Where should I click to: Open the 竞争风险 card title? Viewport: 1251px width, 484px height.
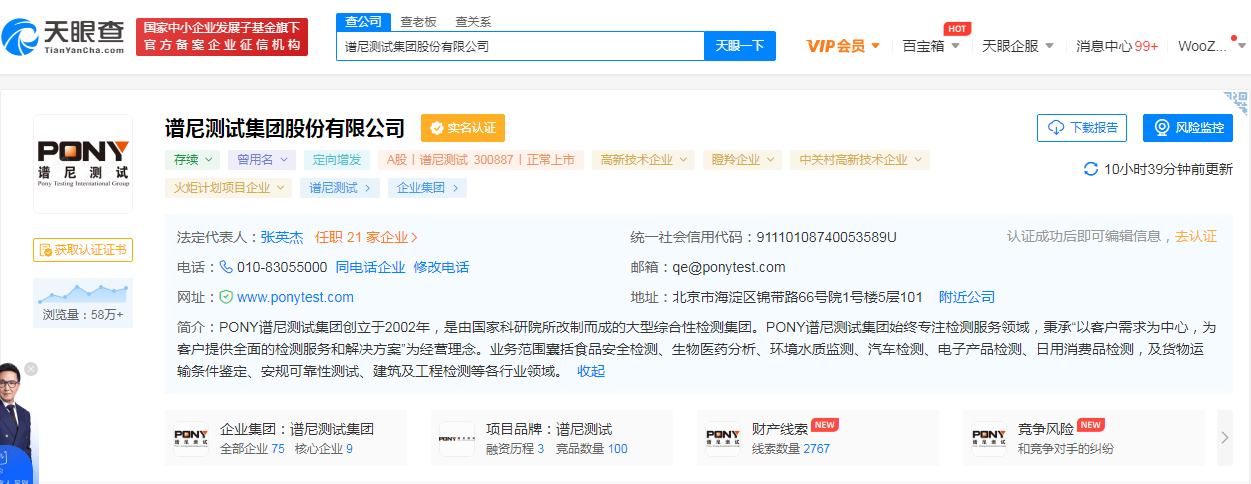coord(1045,429)
